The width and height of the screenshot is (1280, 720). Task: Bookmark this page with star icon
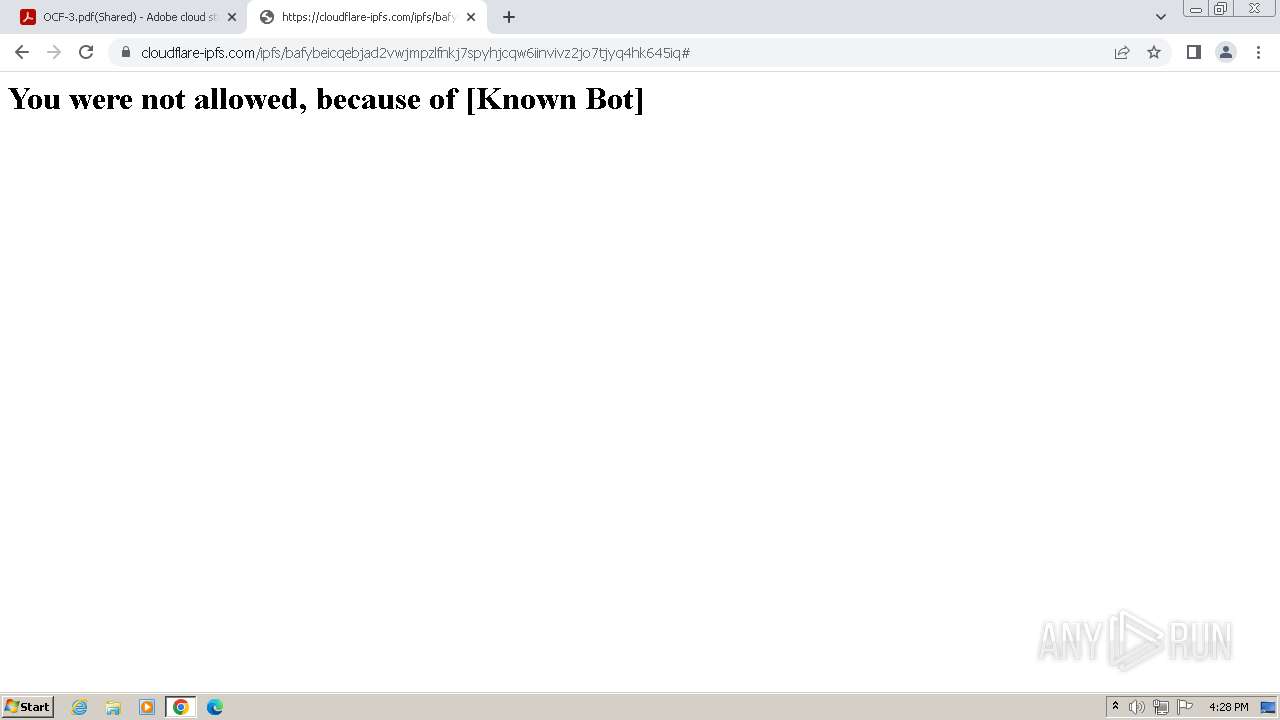point(1154,52)
